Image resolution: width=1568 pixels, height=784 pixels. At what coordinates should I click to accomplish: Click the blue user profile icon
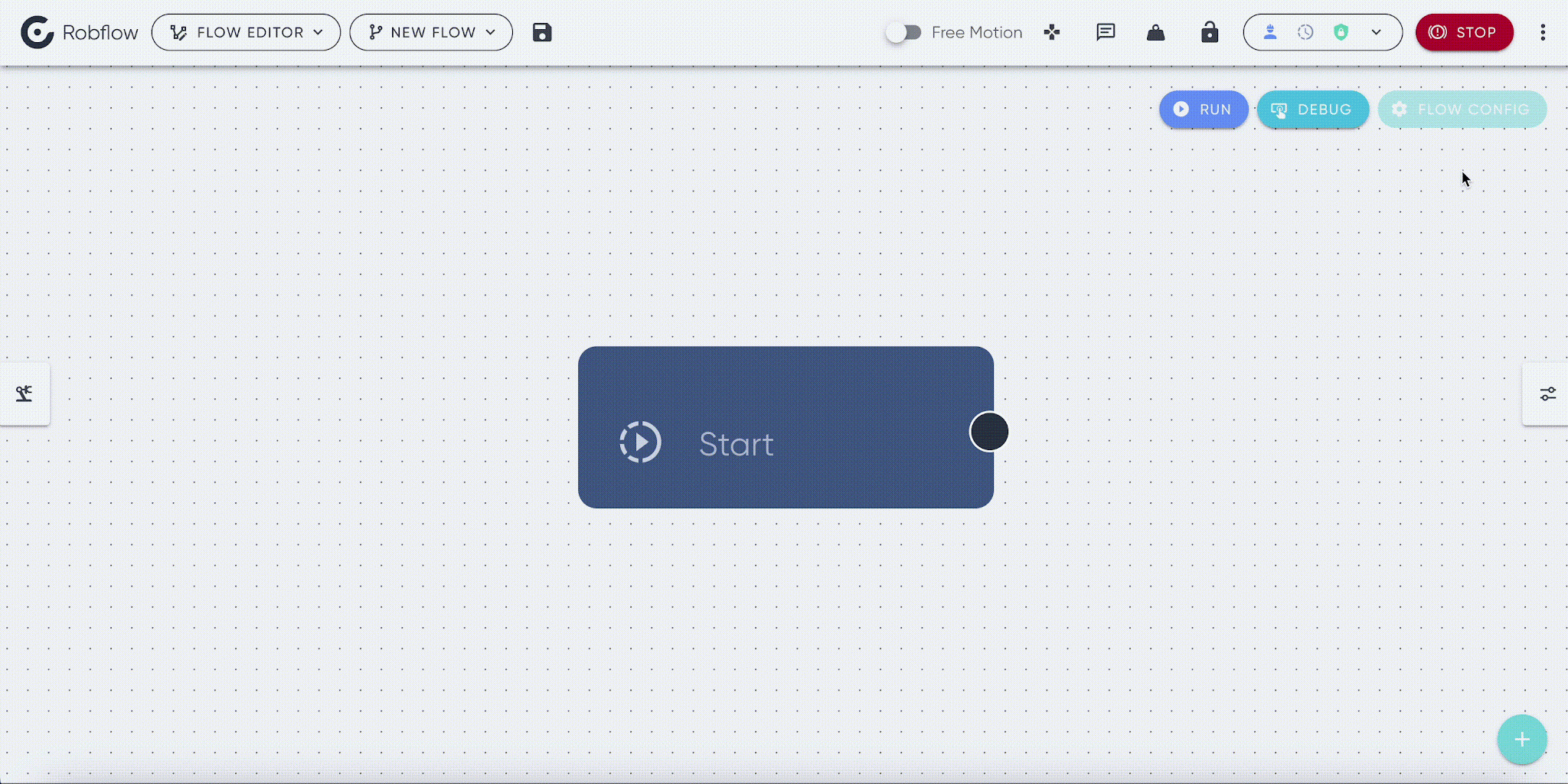(x=1270, y=32)
